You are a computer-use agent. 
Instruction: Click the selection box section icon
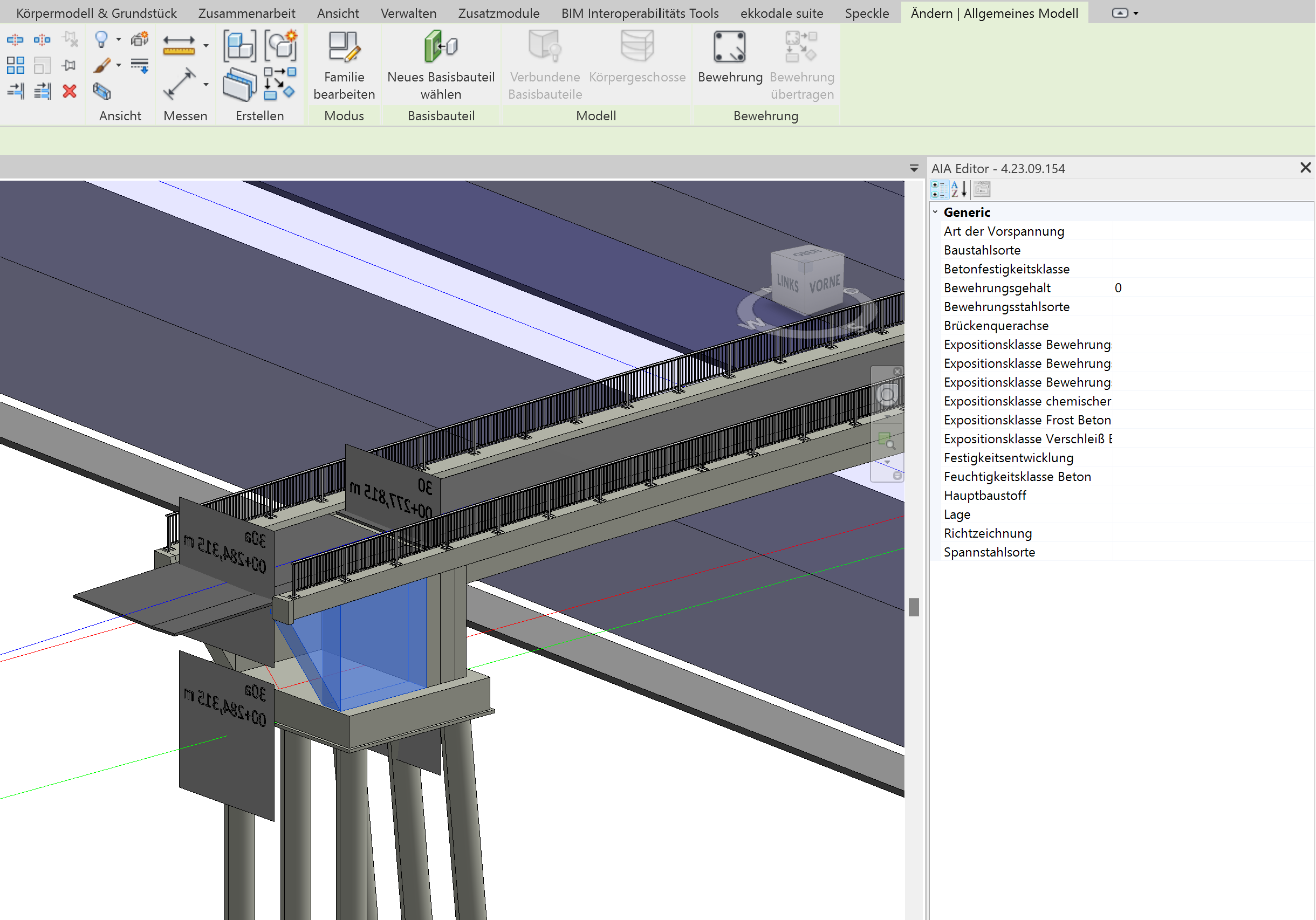coord(101,91)
